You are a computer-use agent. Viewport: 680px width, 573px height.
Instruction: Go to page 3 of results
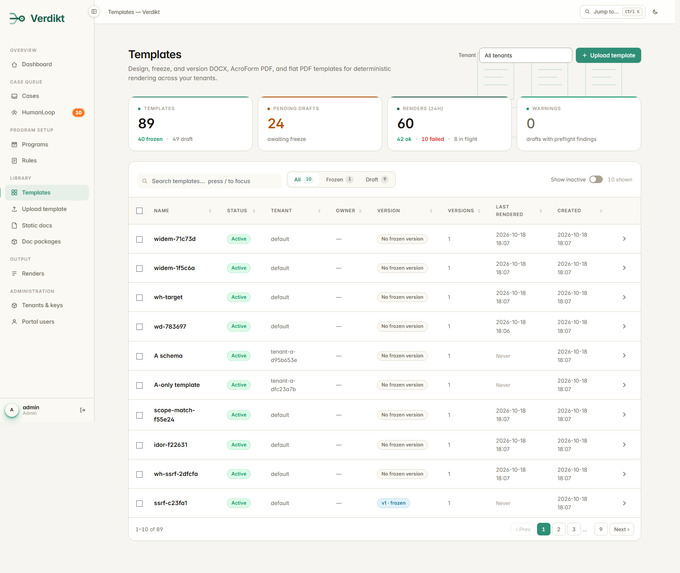click(574, 529)
